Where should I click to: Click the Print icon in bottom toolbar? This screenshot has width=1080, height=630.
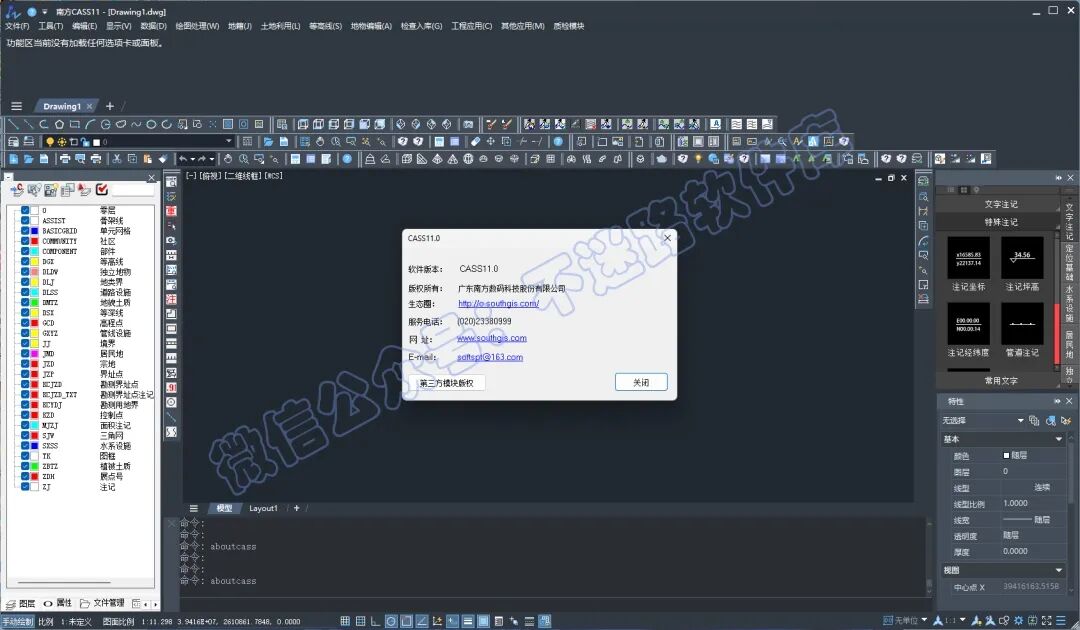click(x=65, y=159)
